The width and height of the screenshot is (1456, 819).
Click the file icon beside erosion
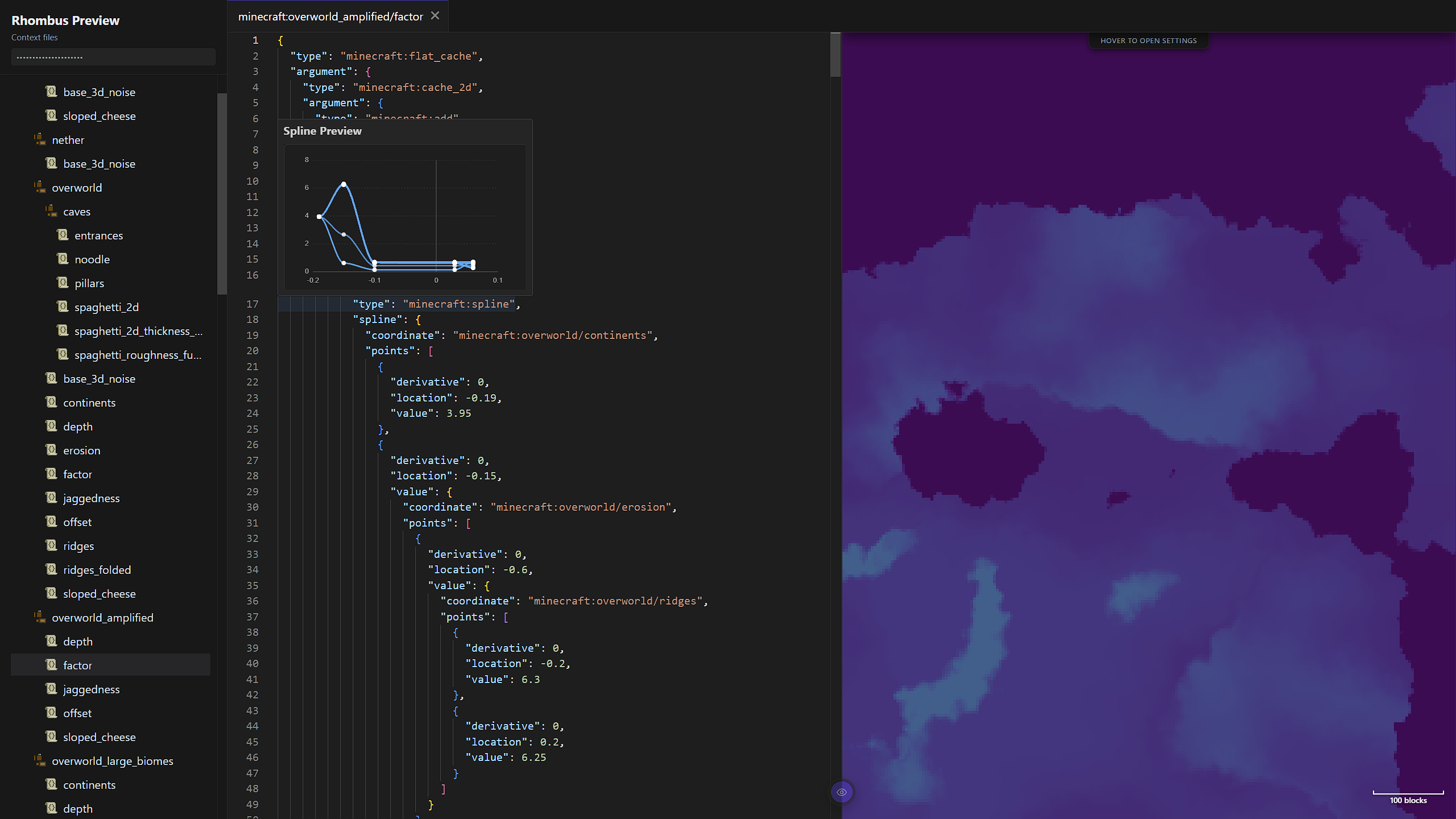51,450
